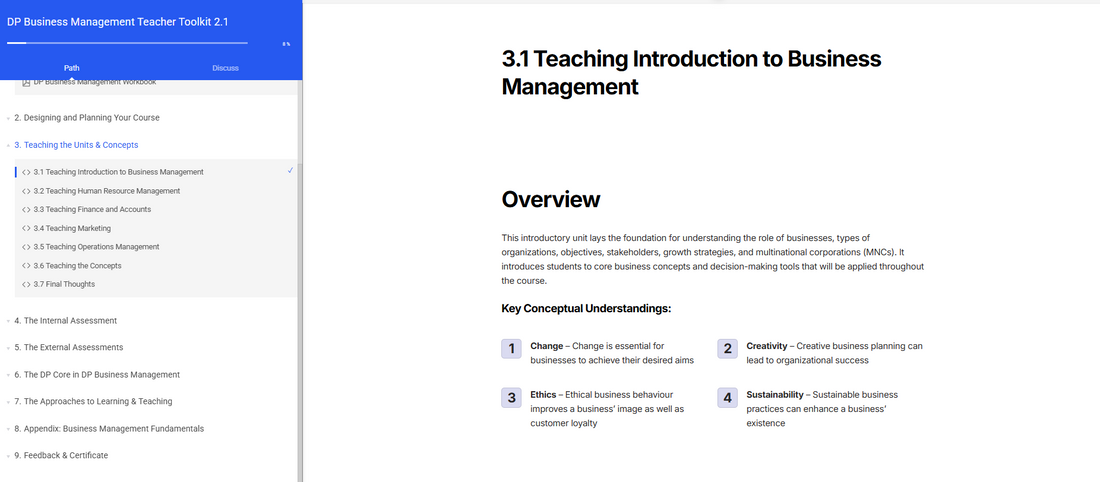Viewport: 1100px width, 482px height.
Task: Switch to the Discuss tab
Action: (225, 68)
